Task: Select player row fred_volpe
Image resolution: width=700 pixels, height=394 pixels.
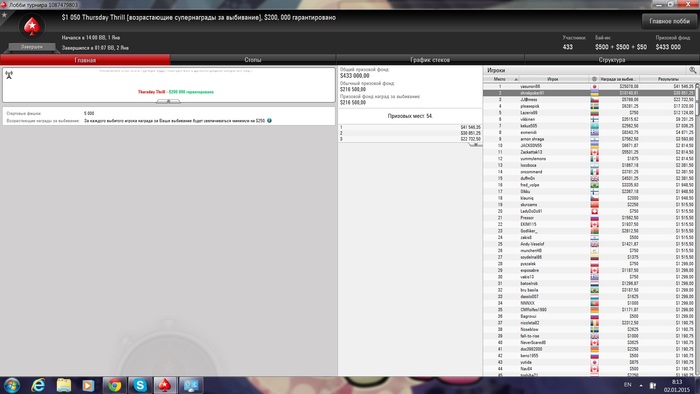Action: (589, 185)
